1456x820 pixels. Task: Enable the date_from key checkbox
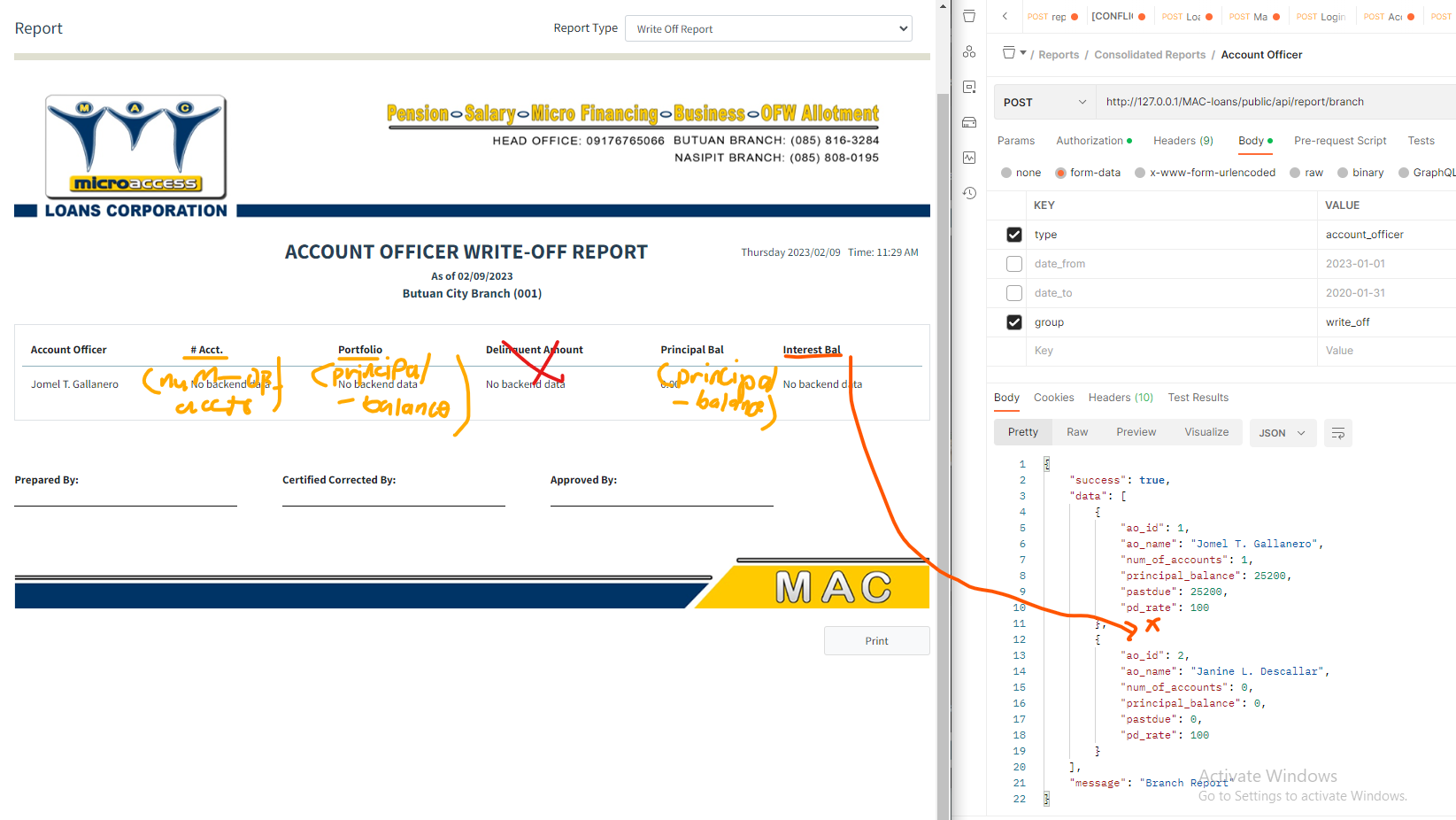click(1013, 263)
